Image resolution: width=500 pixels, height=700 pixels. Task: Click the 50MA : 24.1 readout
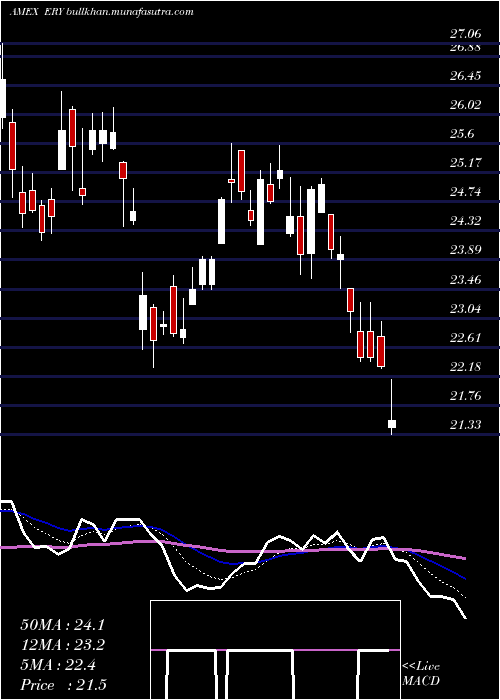[x=62, y=625]
